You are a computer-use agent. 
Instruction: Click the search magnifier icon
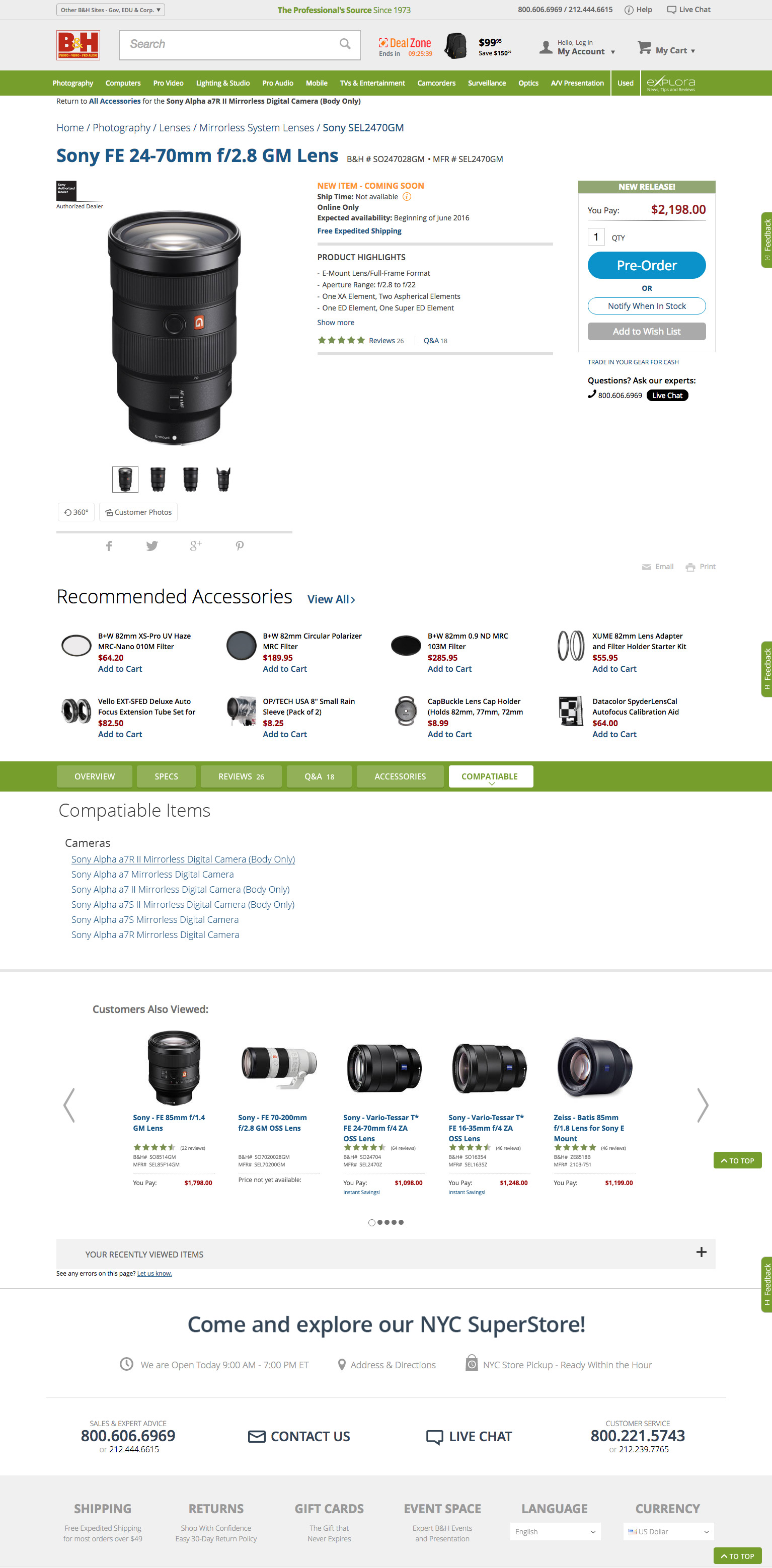coord(345,44)
